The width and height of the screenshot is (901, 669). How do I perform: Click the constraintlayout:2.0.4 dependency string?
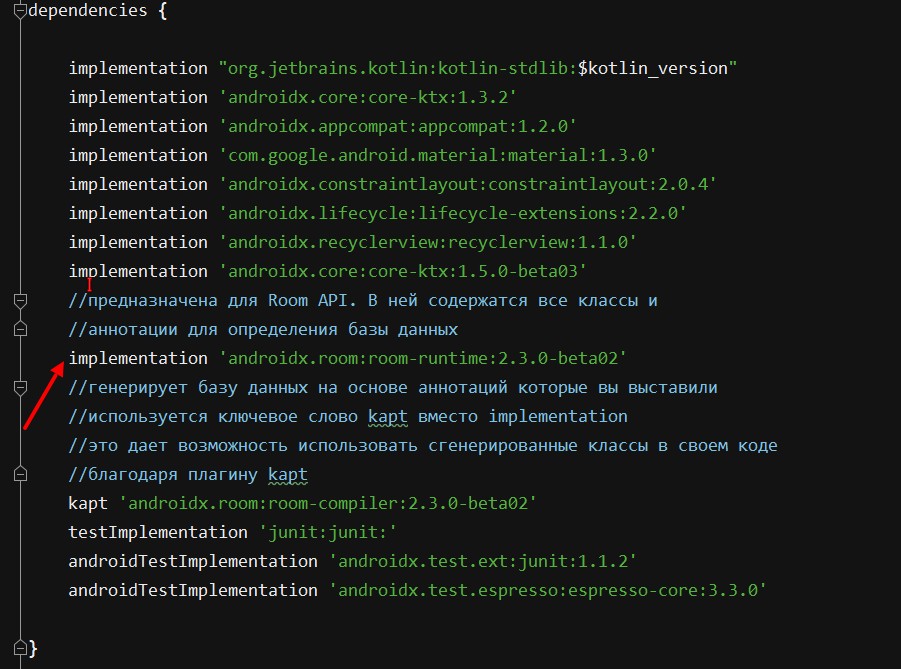pyautogui.click(x=468, y=184)
